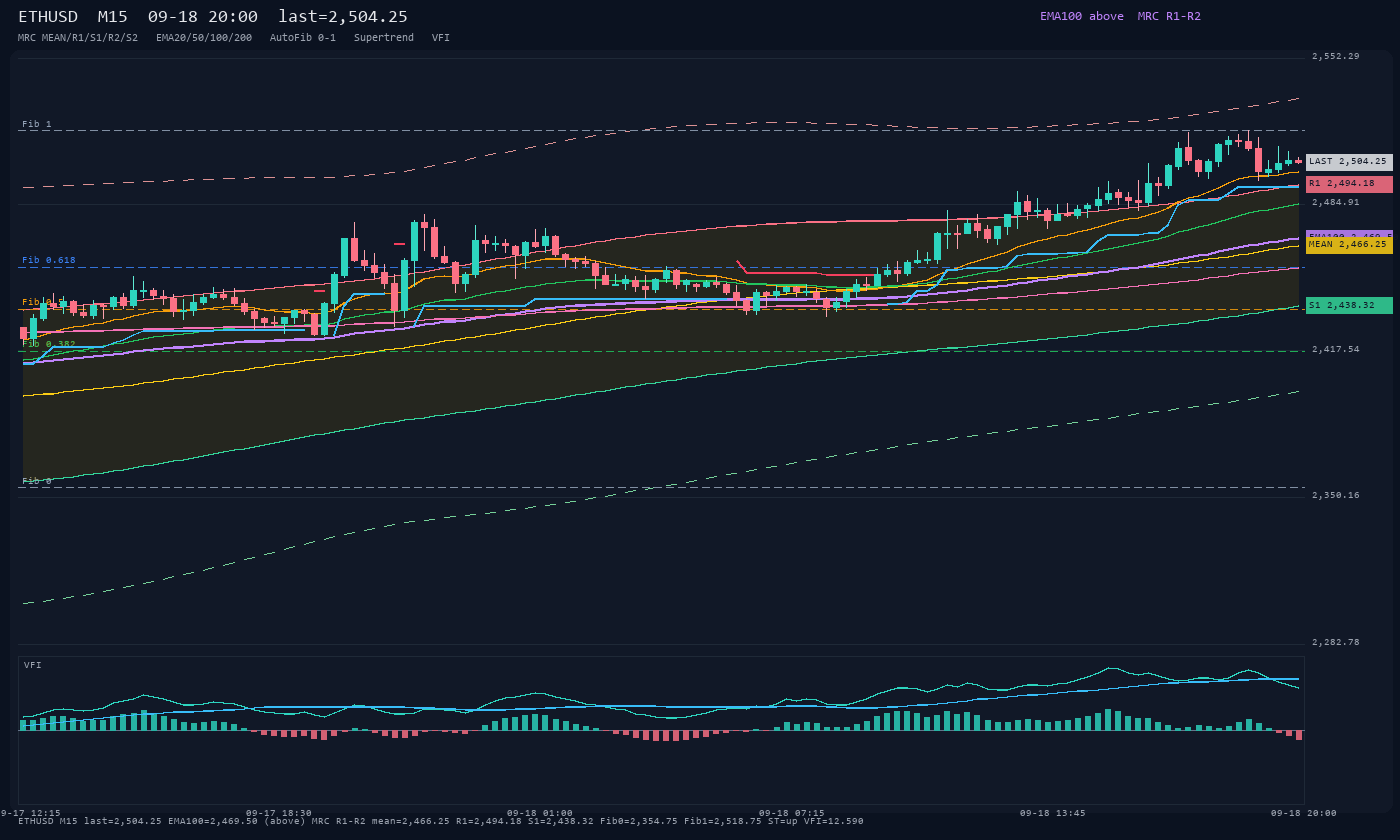
Task: Select the VFI label in the indicator list
Action: [441, 38]
